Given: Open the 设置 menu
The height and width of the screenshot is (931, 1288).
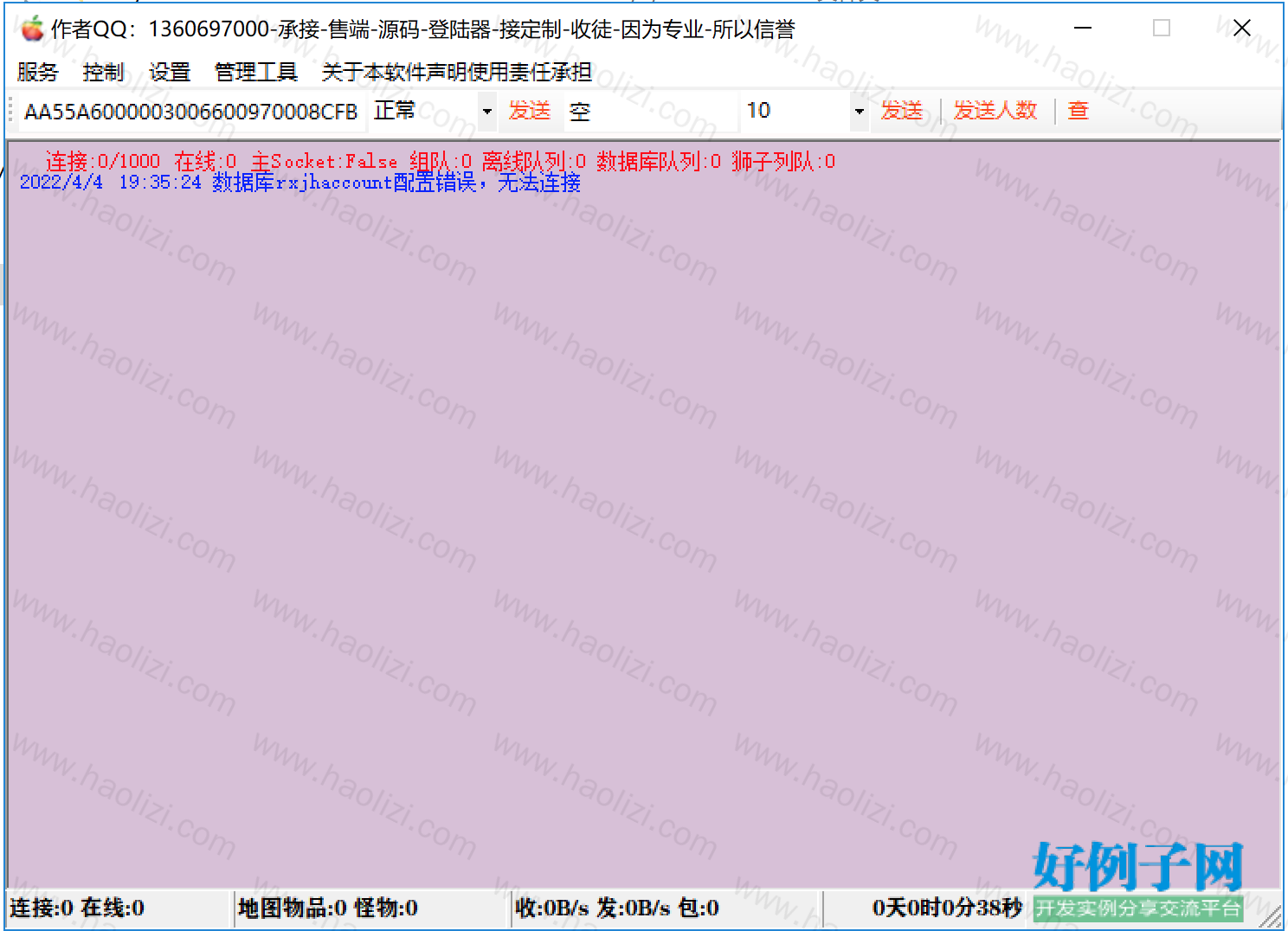Looking at the screenshot, I should 169,72.
